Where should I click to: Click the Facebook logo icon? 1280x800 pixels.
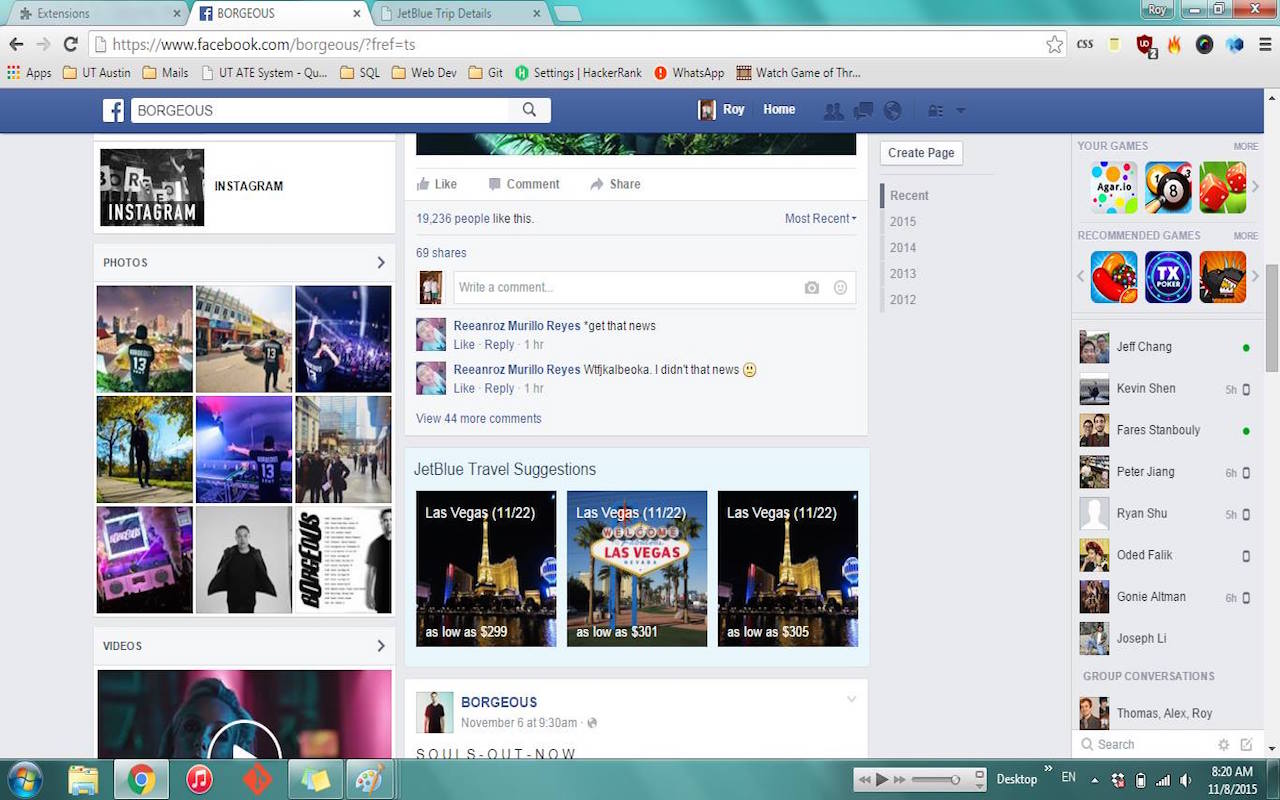click(x=113, y=110)
